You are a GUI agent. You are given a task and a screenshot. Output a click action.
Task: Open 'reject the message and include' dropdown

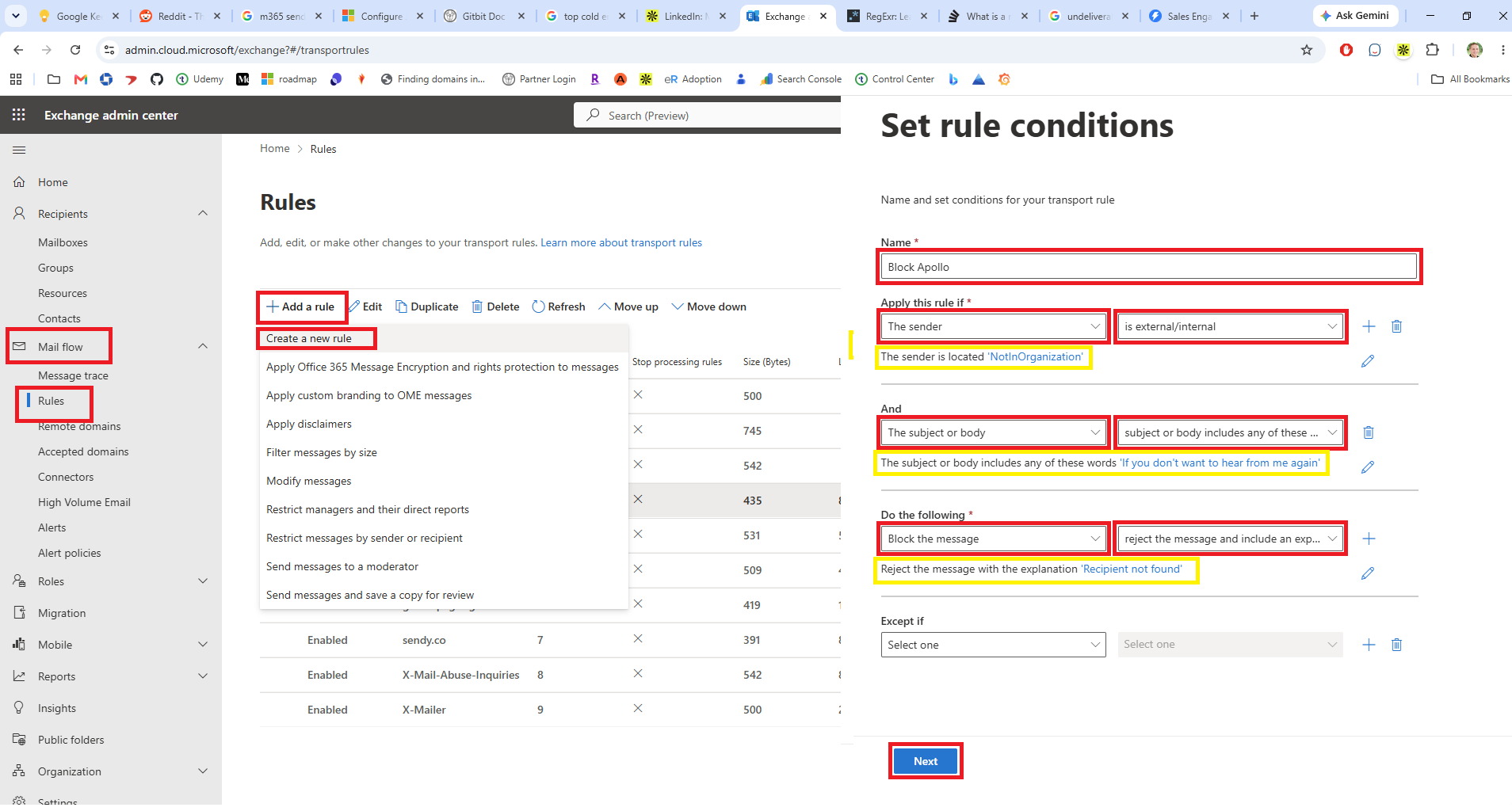coord(1230,539)
